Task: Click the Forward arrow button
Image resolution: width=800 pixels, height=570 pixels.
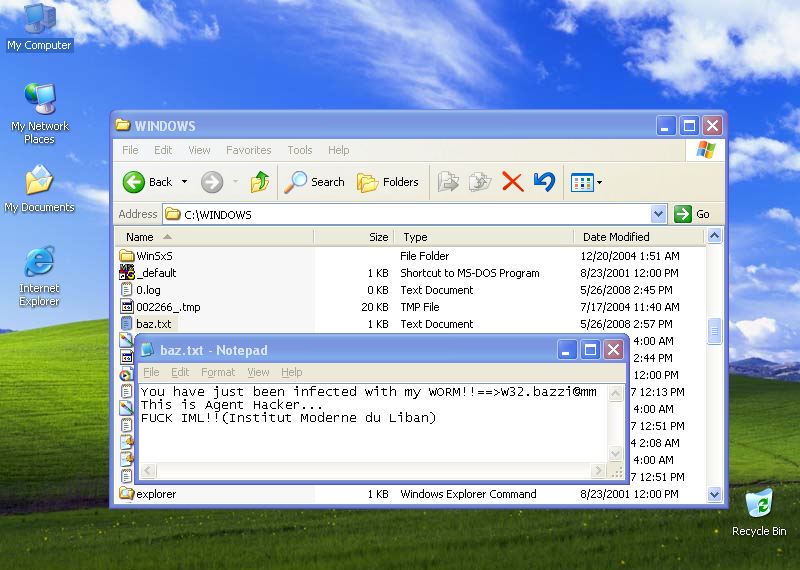Action: pyautogui.click(x=212, y=182)
